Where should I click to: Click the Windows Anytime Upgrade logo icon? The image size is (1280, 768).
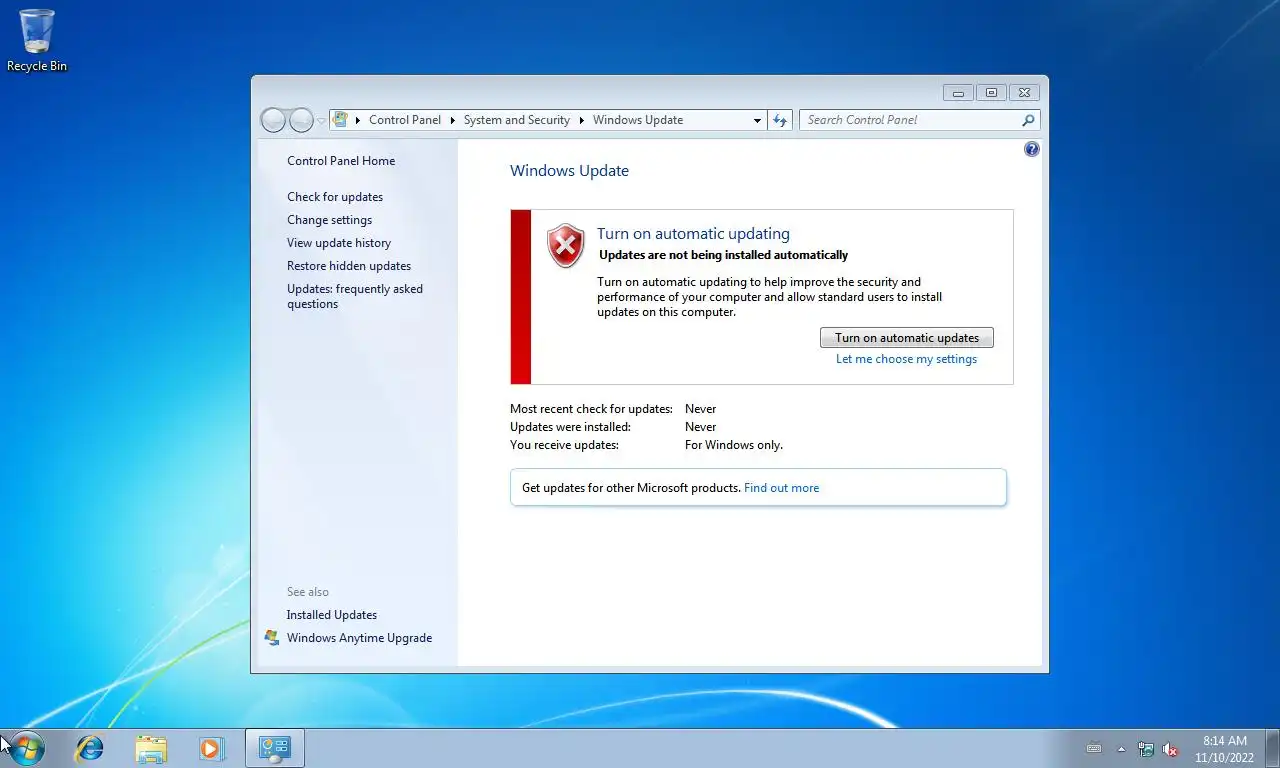tap(272, 638)
